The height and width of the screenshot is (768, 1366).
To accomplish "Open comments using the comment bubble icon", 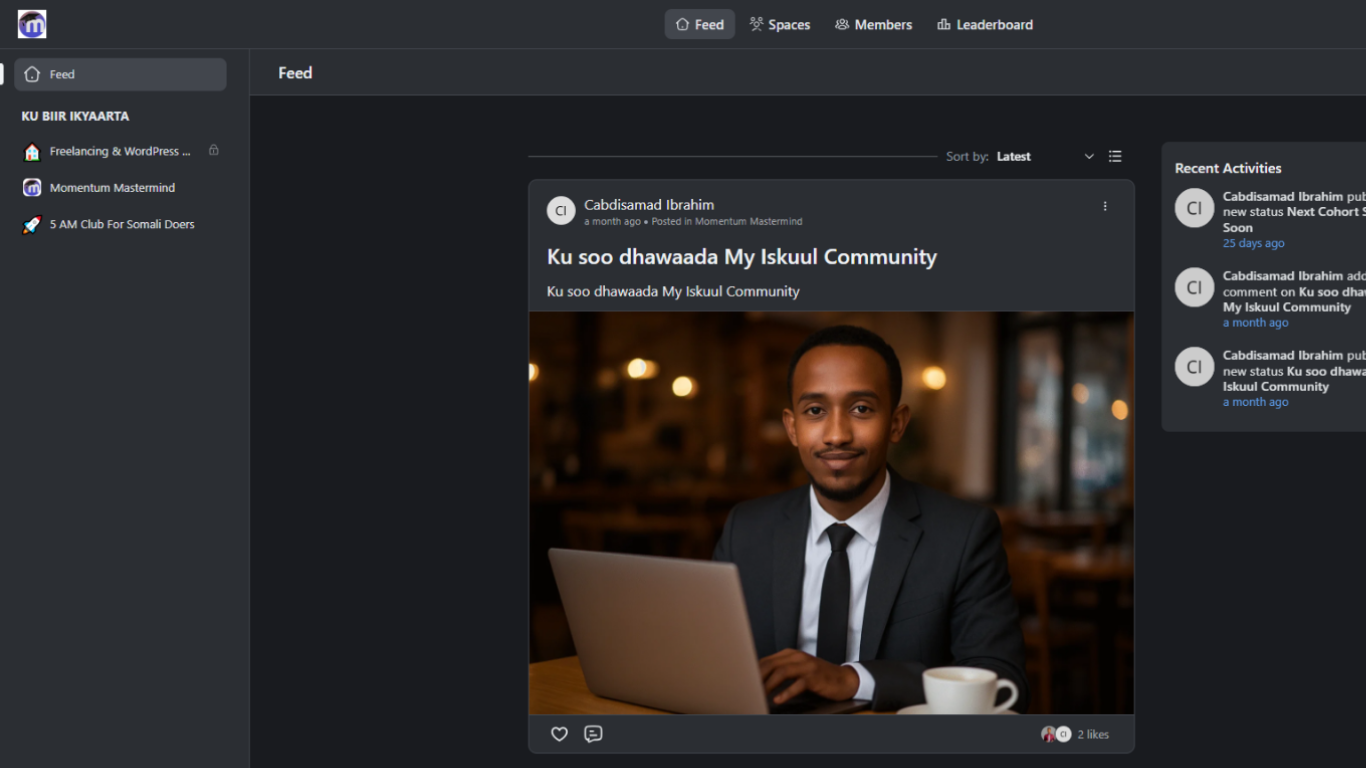I will [593, 734].
